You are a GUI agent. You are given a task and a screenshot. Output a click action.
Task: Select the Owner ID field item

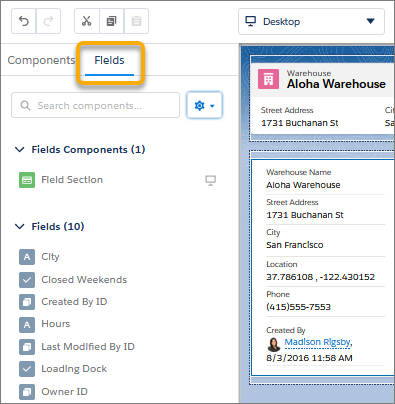53,392
